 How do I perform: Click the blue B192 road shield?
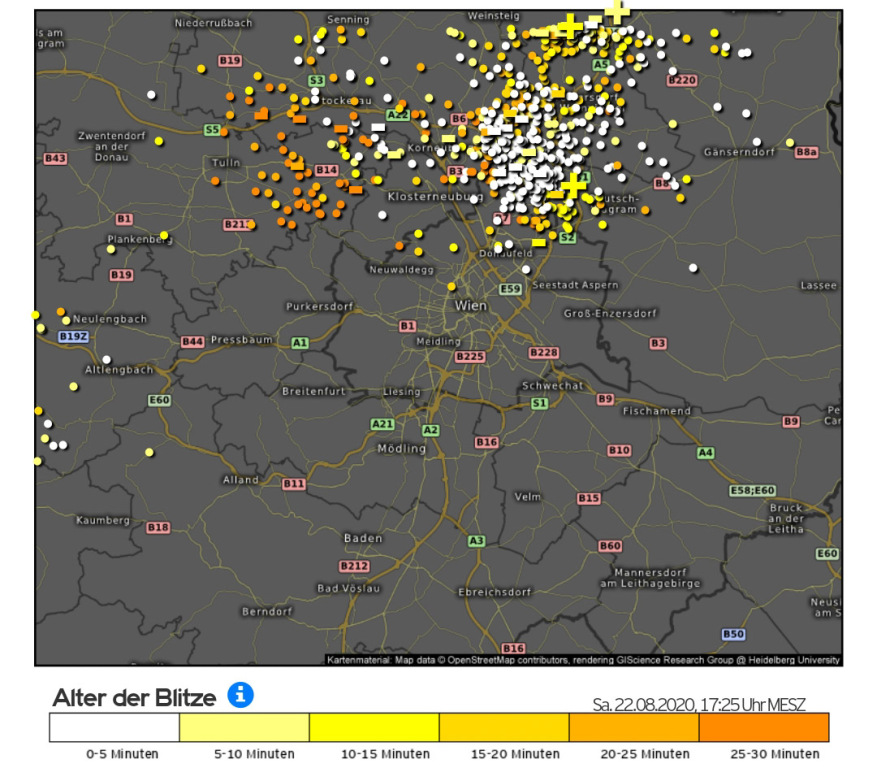[x=73, y=338]
